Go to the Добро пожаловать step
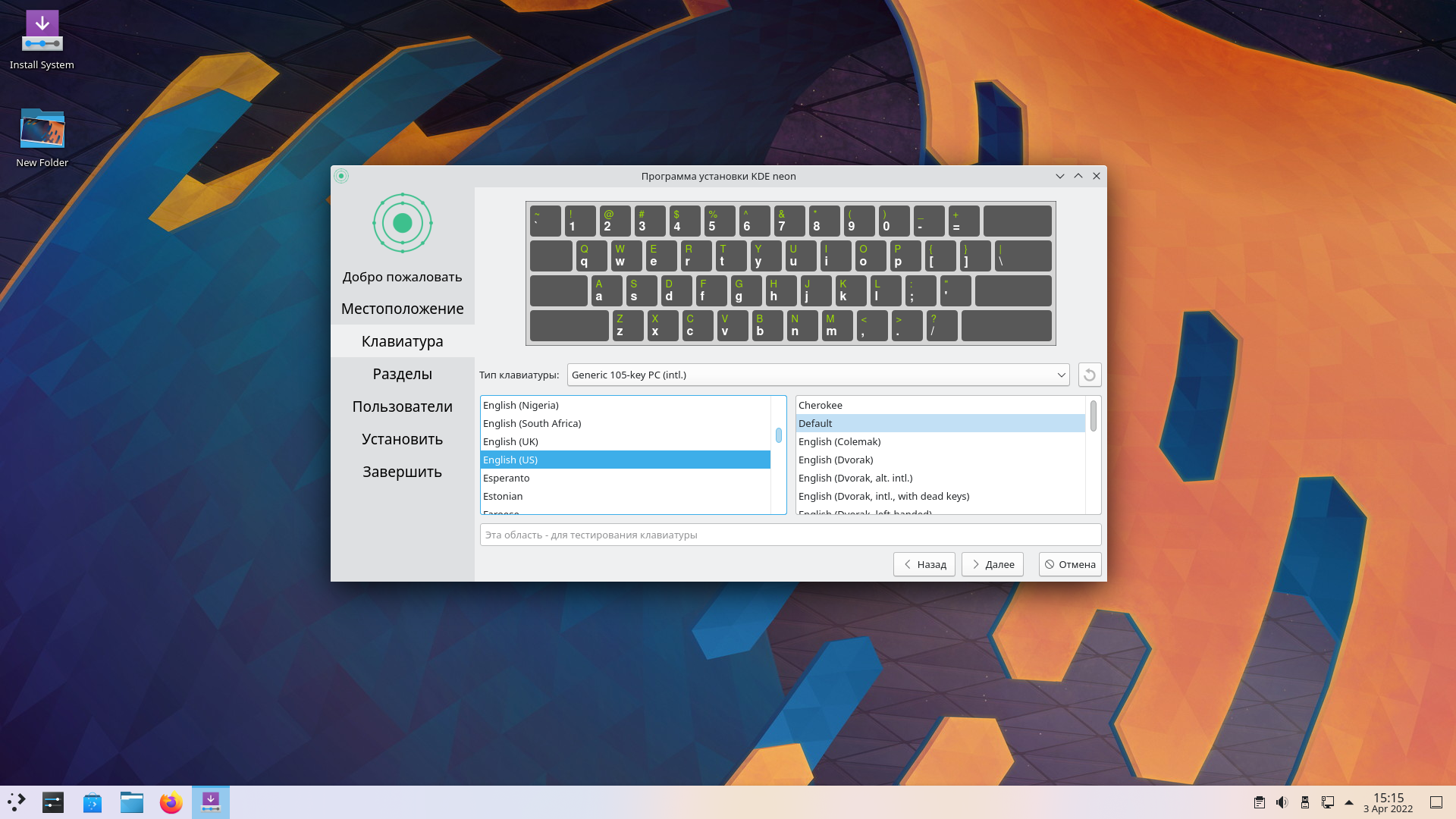The image size is (1456, 819). tap(403, 277)
